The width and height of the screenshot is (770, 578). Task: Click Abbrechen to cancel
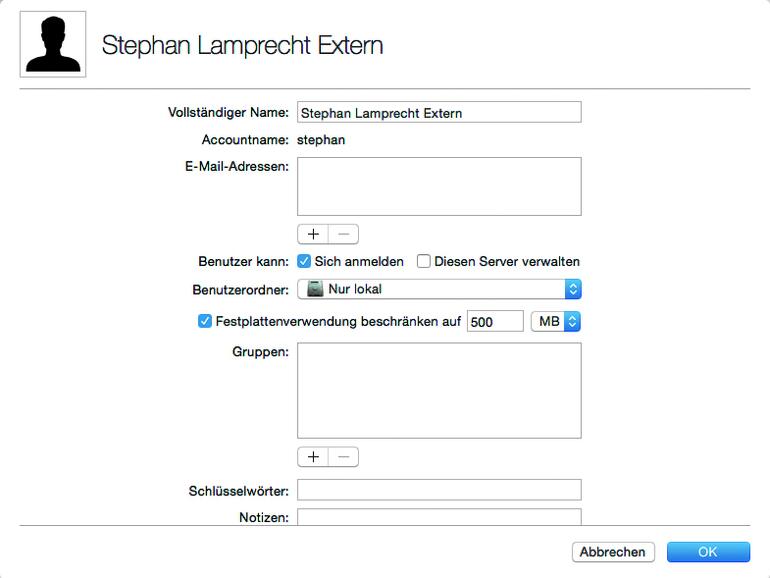(x=613, y=552)
